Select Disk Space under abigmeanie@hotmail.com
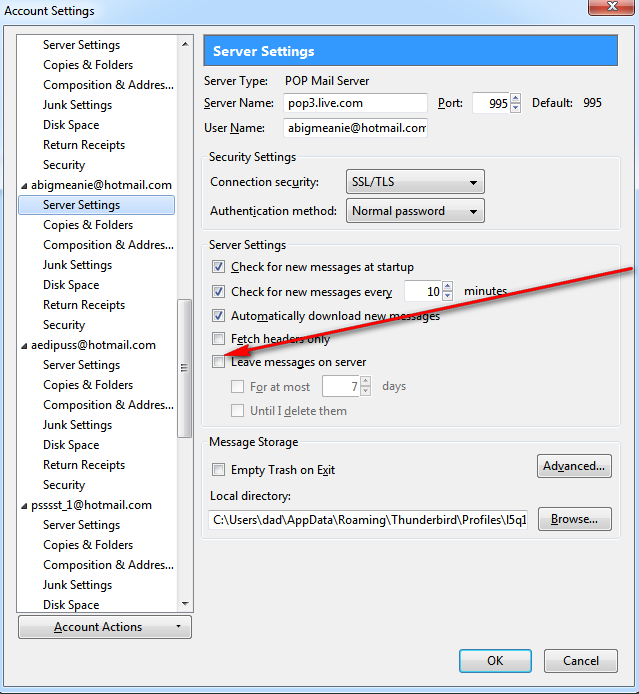639x694 pixels. point(71,285)
